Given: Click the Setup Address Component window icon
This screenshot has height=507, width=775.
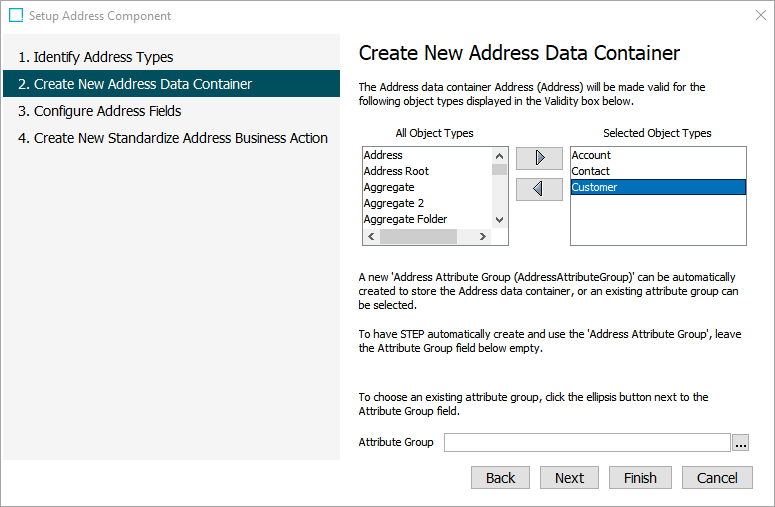Looking at the screenshot, I should [16, 16].
